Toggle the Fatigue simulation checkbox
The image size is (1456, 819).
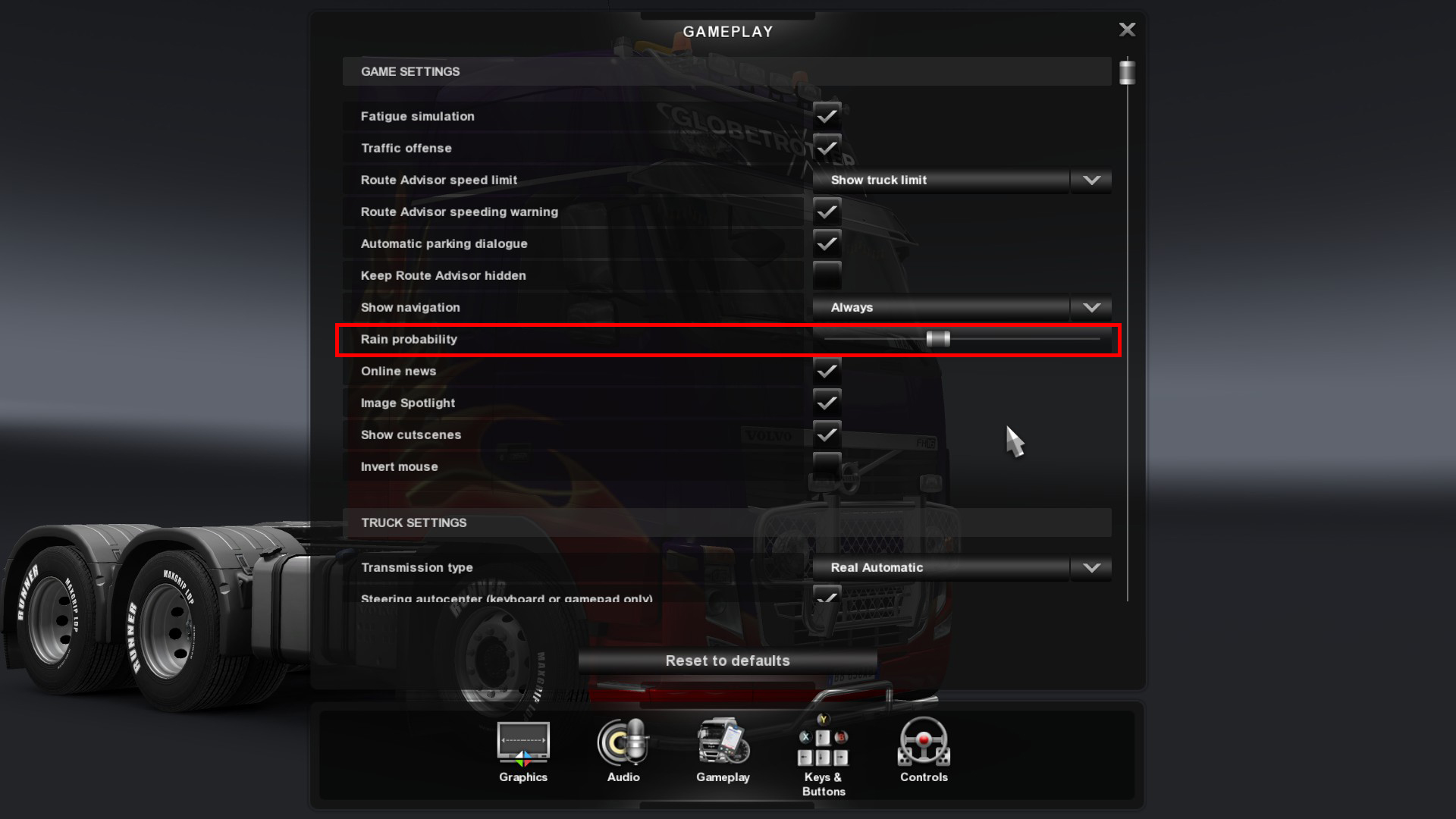coord(827,116)
